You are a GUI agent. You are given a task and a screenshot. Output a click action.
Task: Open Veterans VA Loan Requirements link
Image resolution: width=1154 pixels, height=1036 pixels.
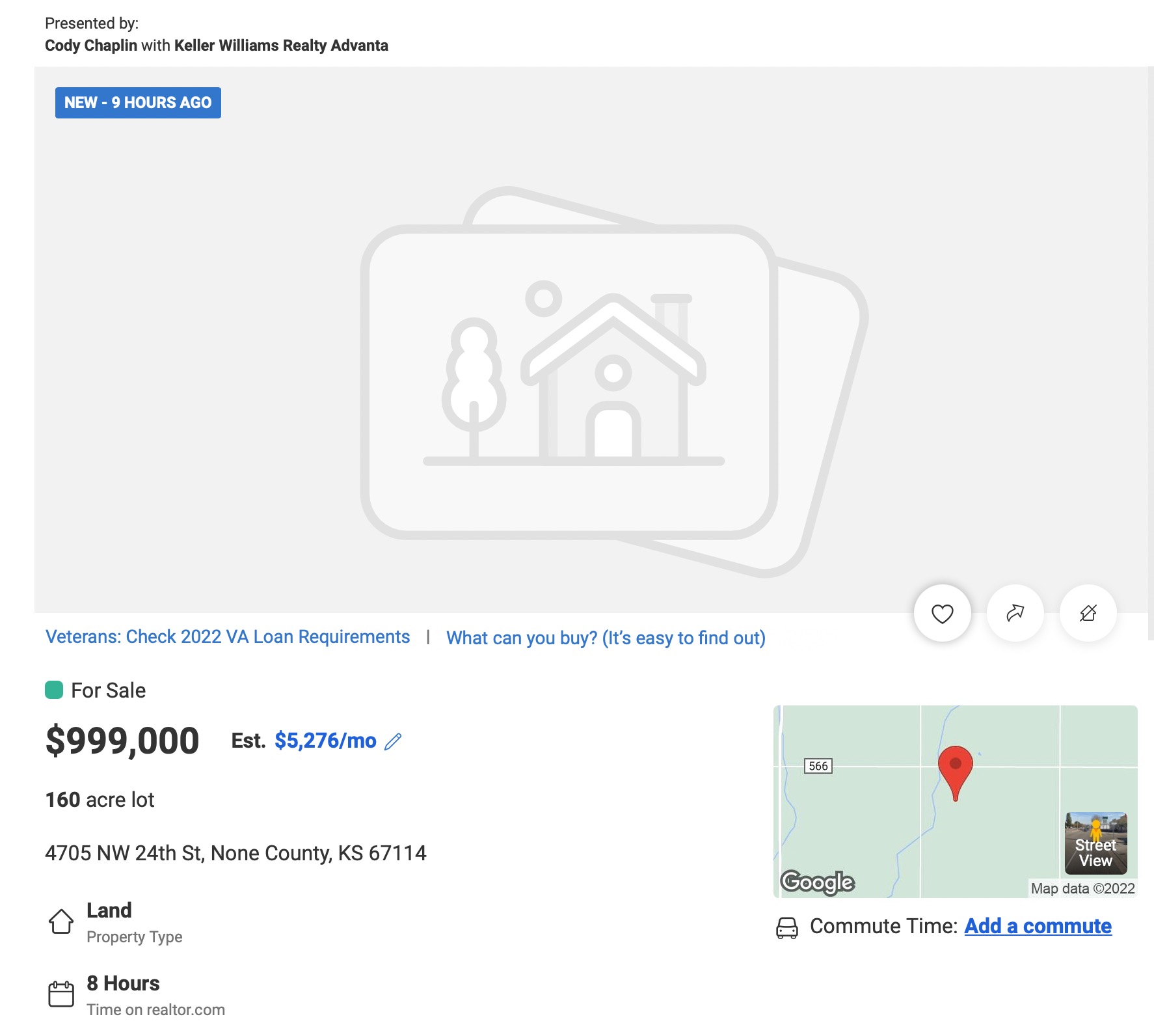(x=228, y=636)
